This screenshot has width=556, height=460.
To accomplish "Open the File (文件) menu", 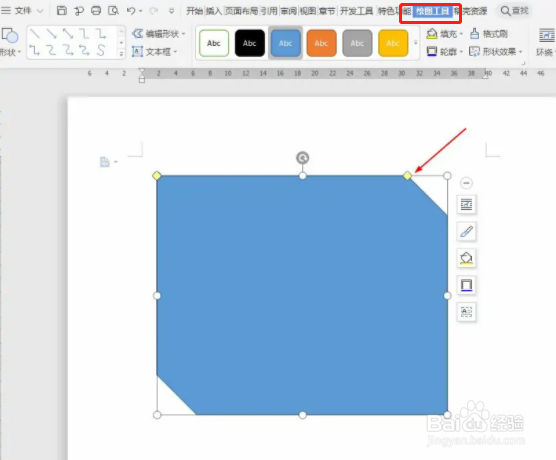I will click(23, 11).
